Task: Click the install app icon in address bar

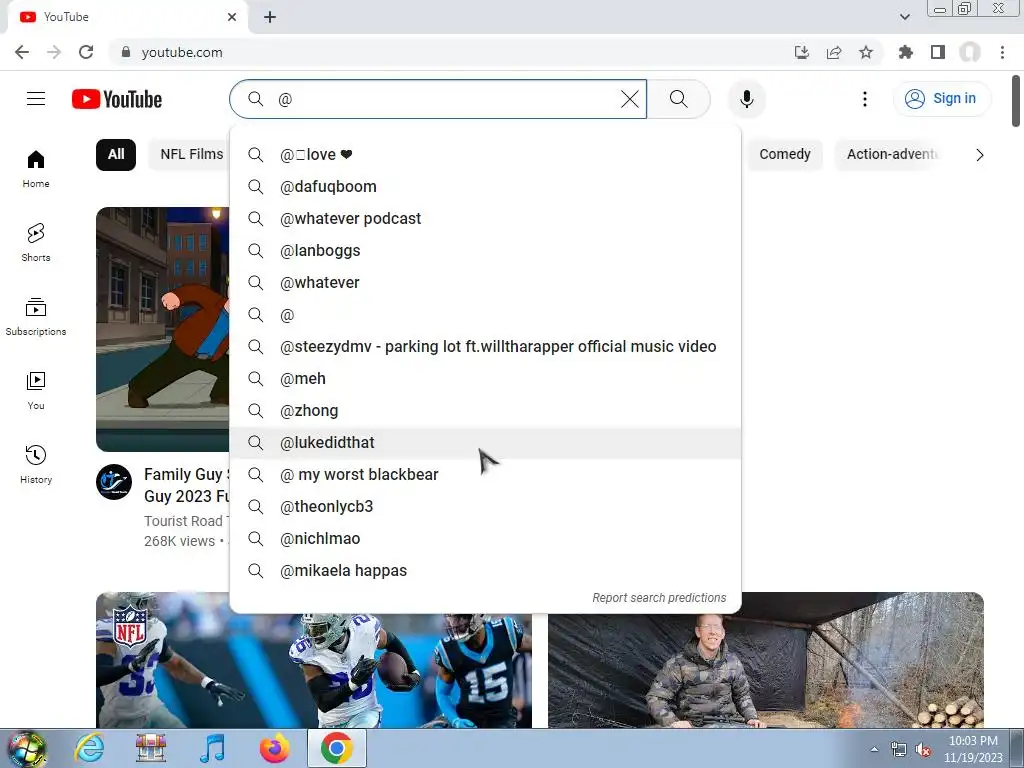Action: point(802,52)
